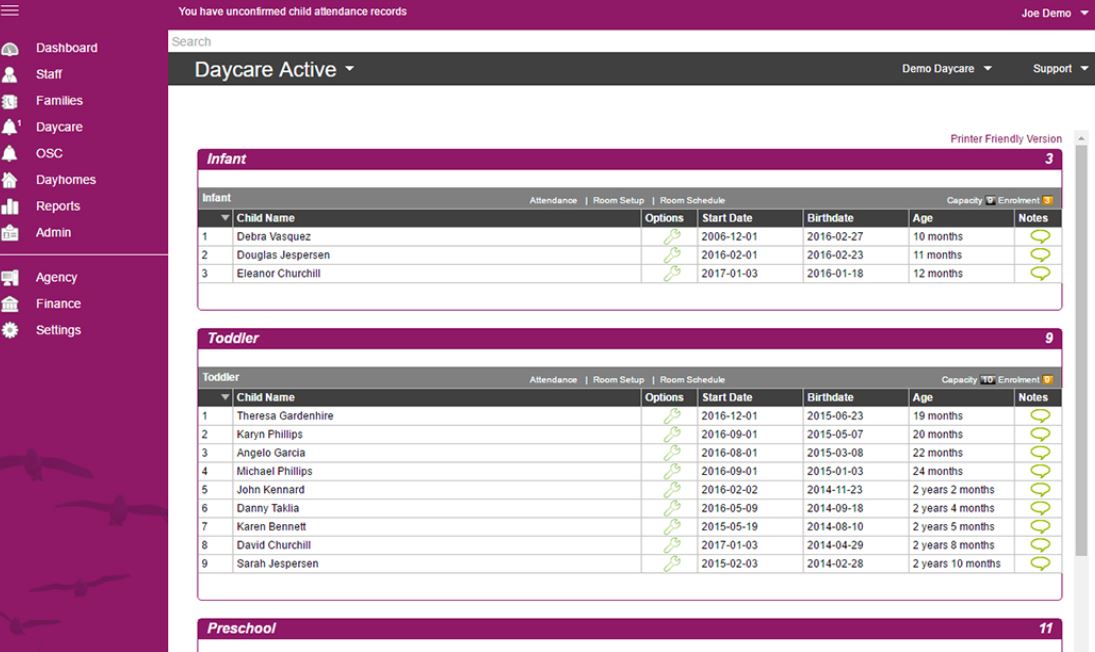Screen dimensions: 1095x652
Task: Click the Settings gear icon
Action: point(10,330)
